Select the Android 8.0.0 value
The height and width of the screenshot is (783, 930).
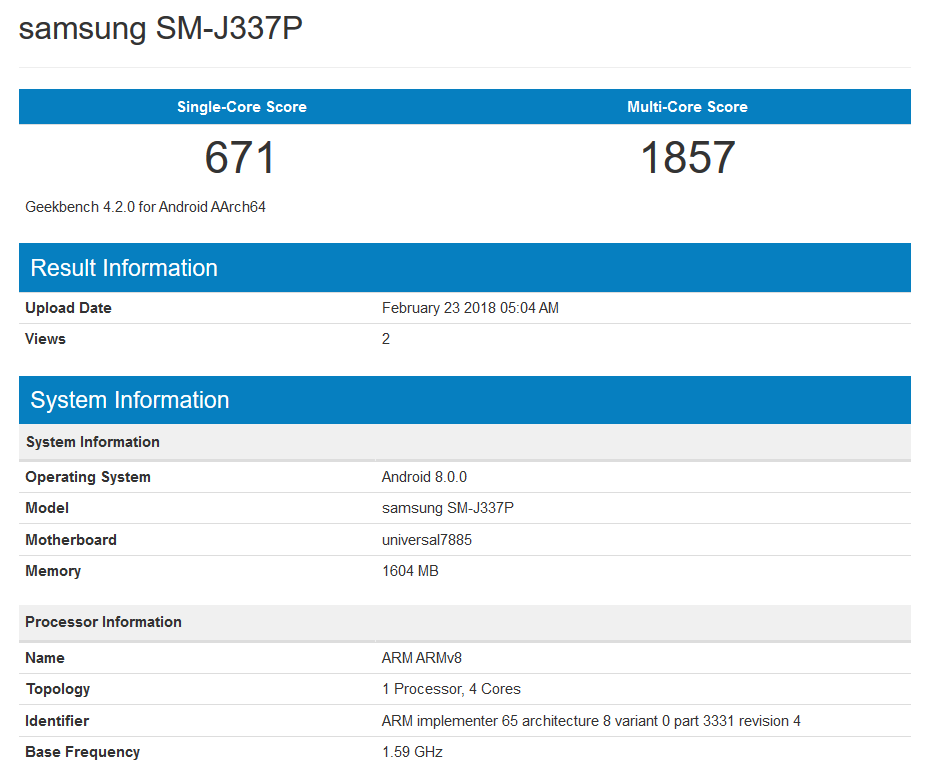[424, 477]
